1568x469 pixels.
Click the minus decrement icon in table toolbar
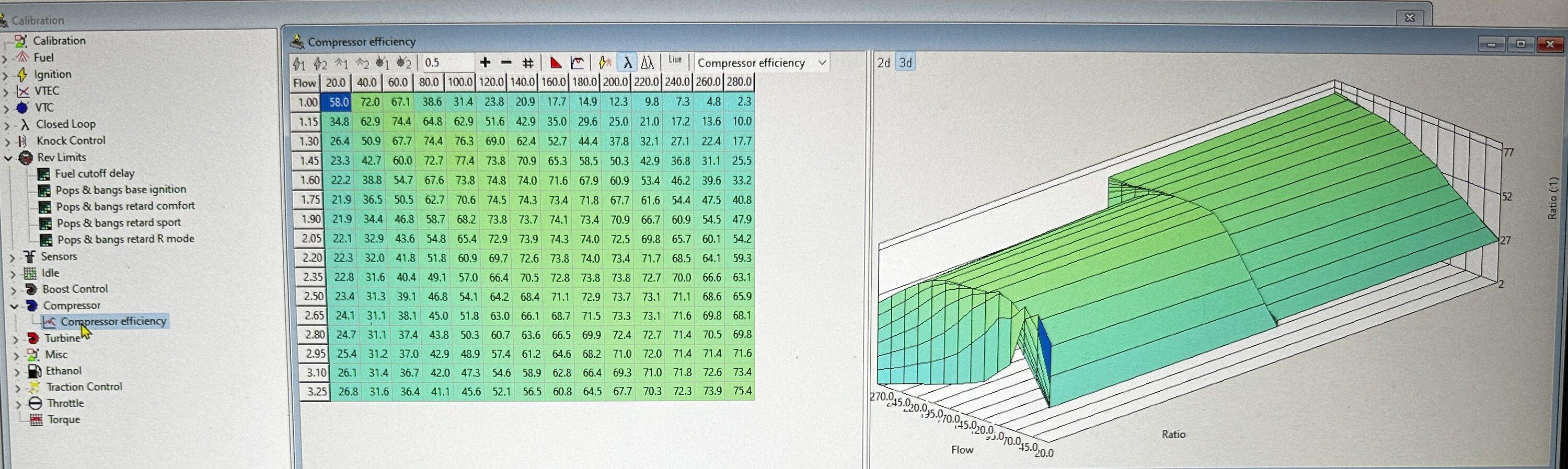point(506,63)
